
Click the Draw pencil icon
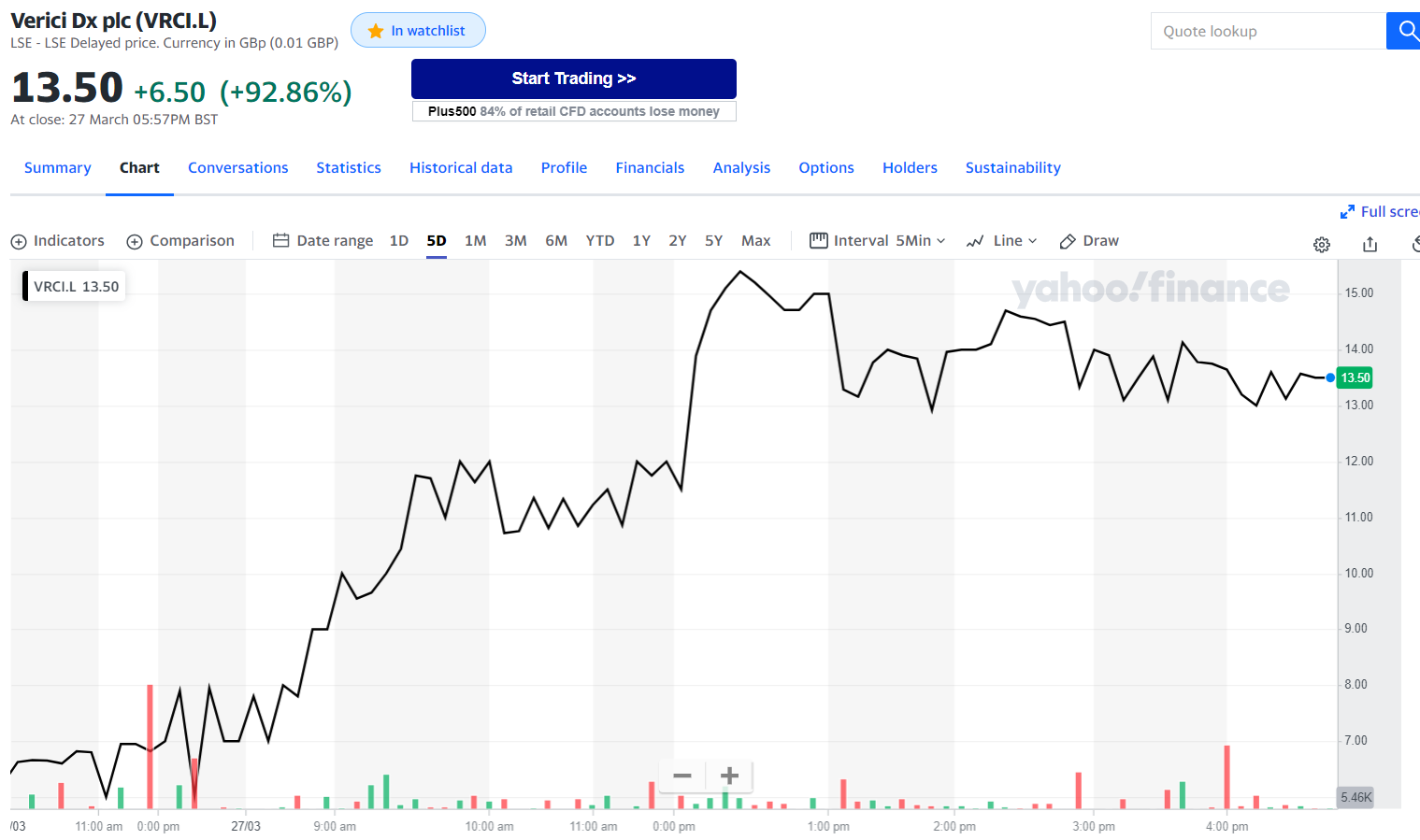pyautogui.click(x=1068, y=241)
